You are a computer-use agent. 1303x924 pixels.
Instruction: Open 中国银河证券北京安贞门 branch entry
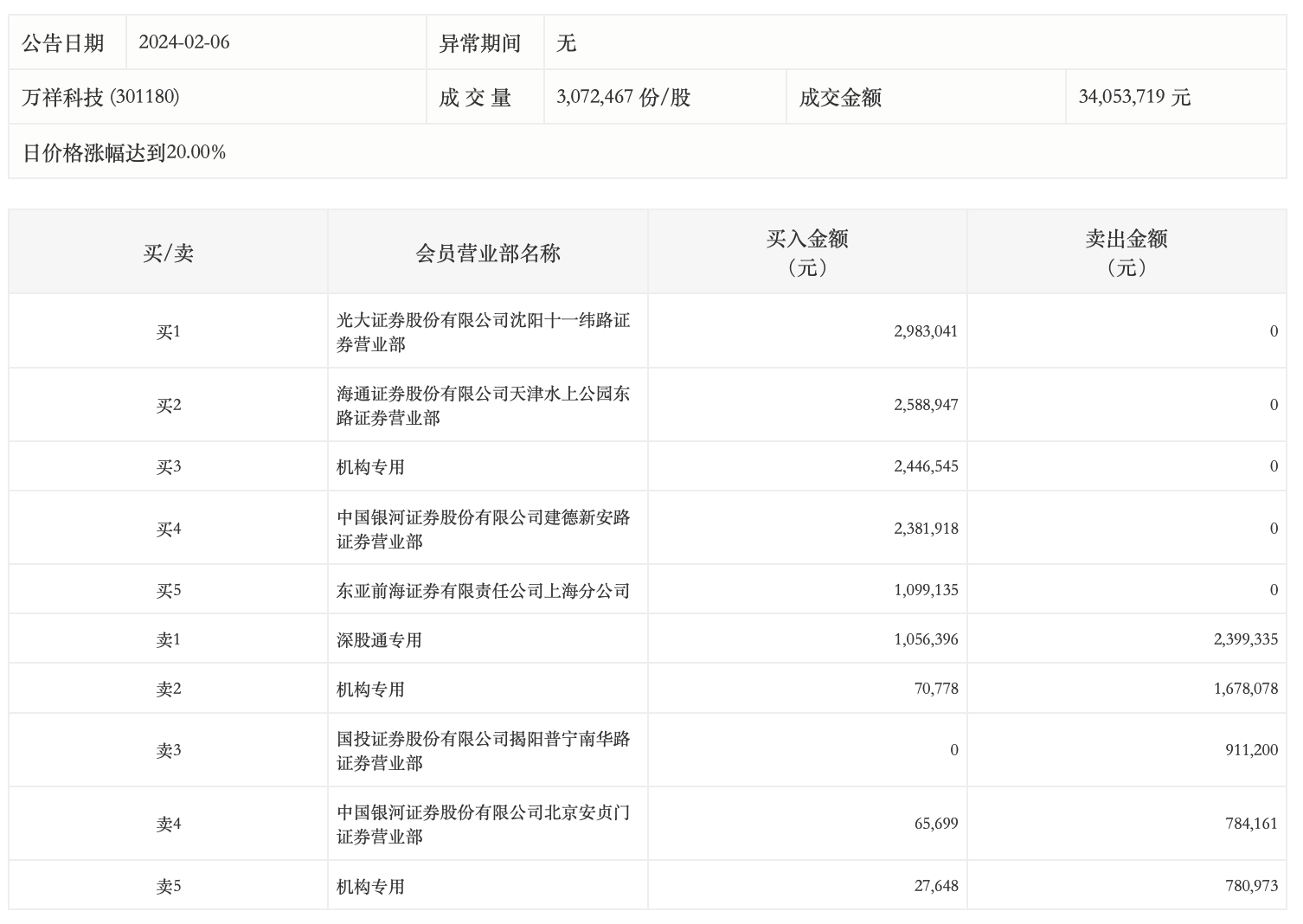(483, 825)
